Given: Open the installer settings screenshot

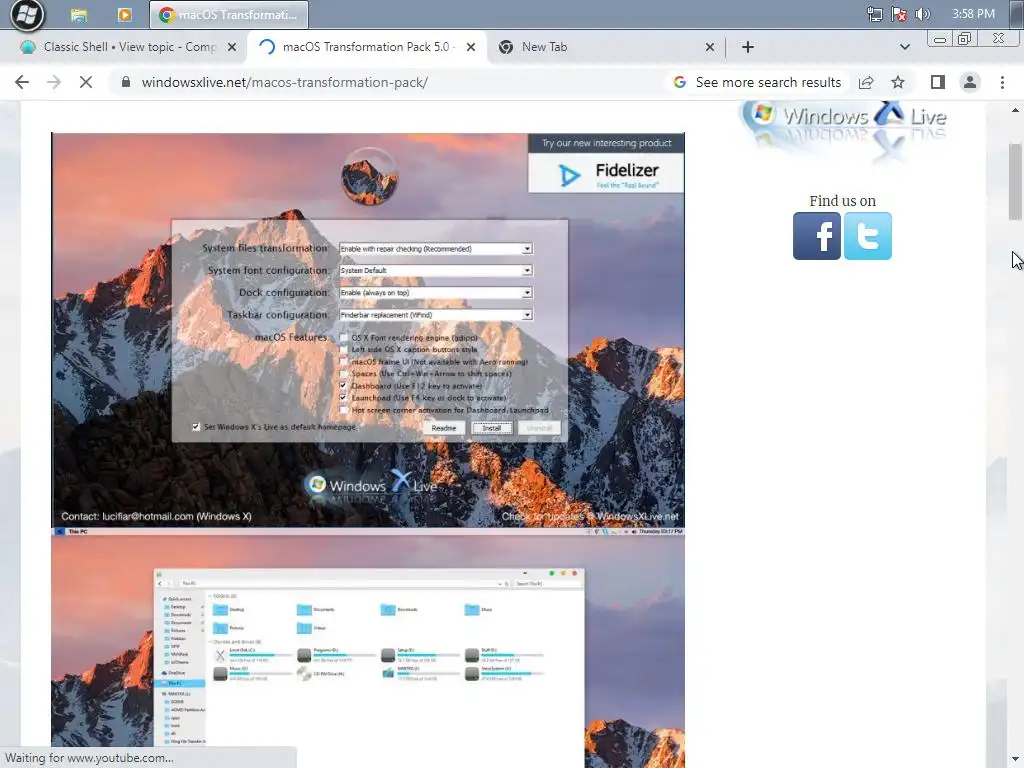Looking at the screenshot, I should click(368, 330).
